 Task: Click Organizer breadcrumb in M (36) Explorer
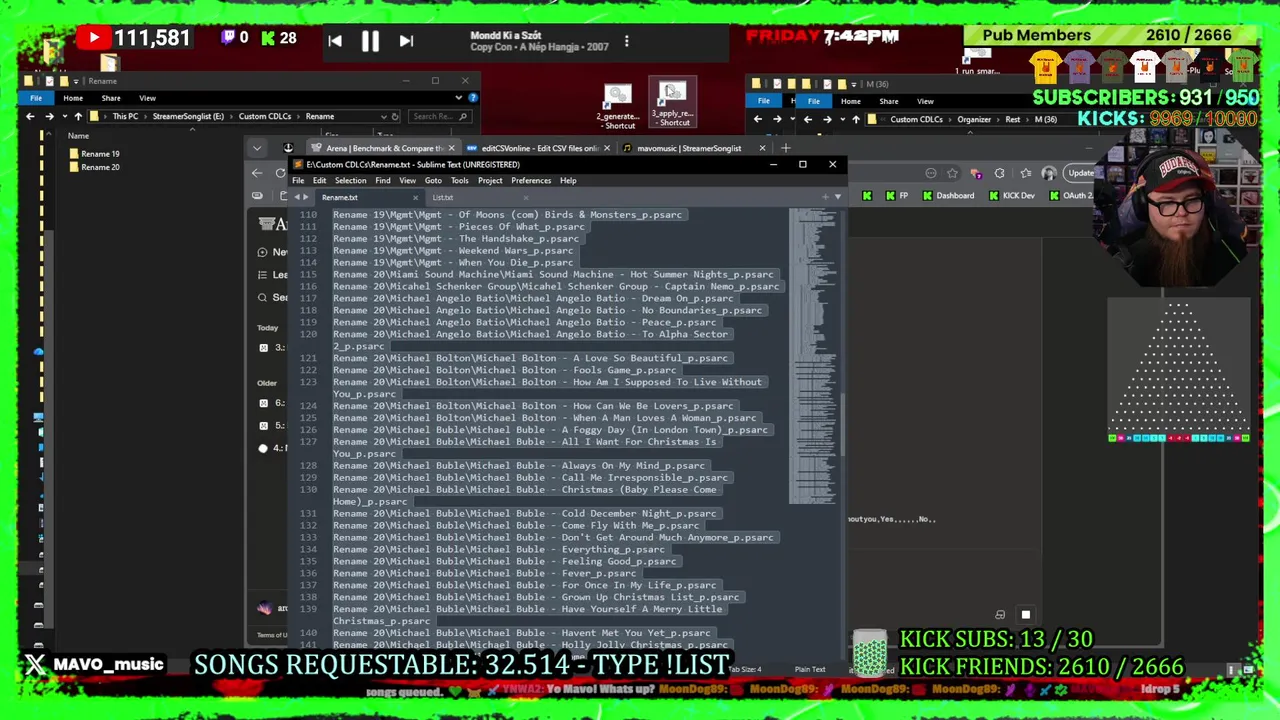pos(973,120)
